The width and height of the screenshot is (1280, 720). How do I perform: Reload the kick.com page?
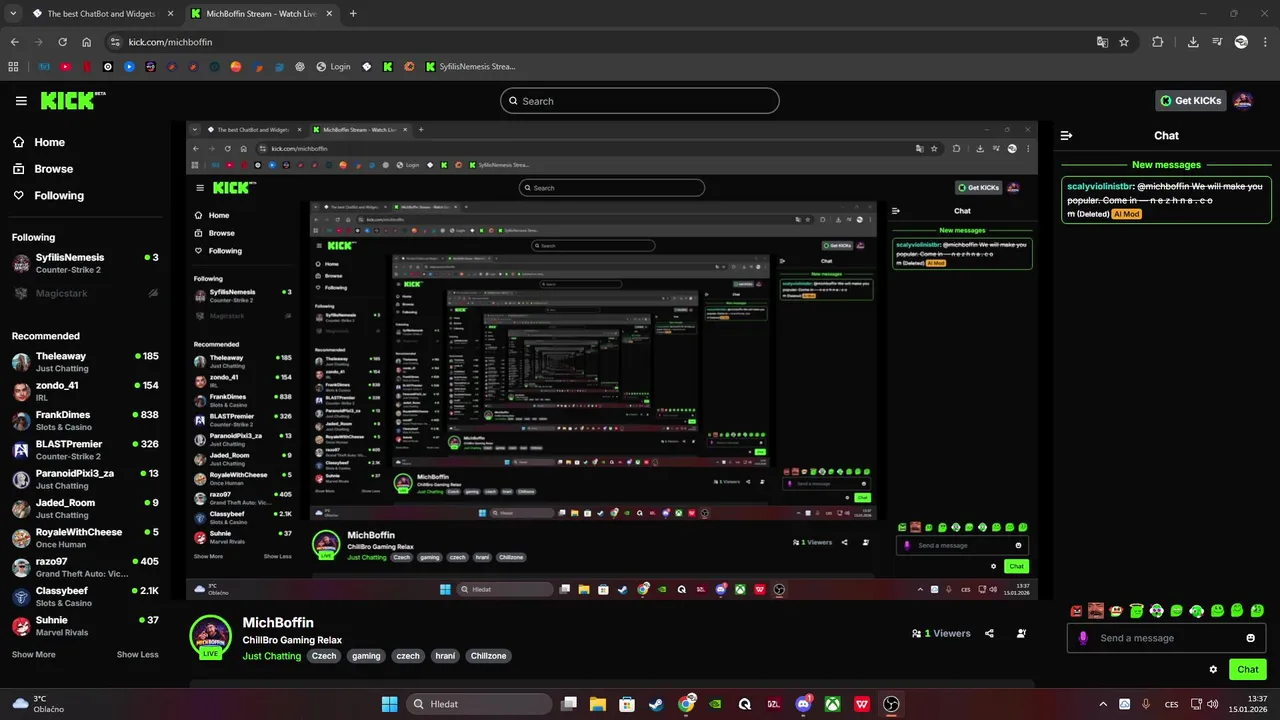pos(62,42)
